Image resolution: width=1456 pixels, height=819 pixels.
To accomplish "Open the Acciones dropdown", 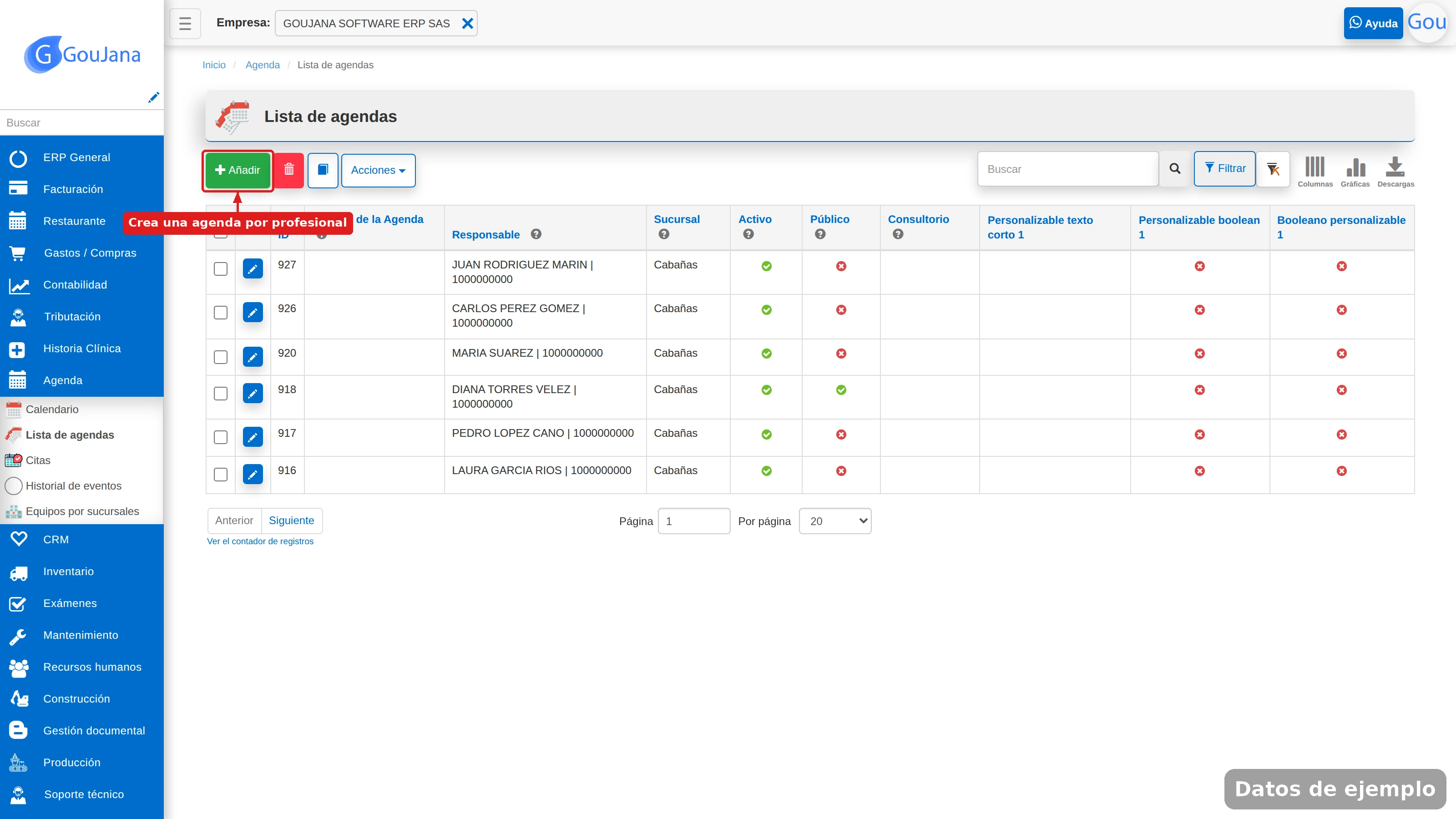I will [x=378, y=170].
